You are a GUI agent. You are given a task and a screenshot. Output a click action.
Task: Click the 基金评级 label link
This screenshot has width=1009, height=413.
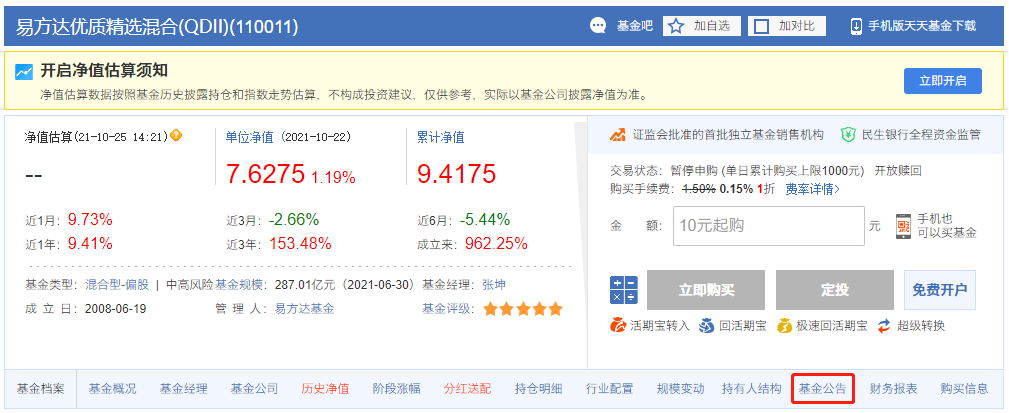[445, 309]
